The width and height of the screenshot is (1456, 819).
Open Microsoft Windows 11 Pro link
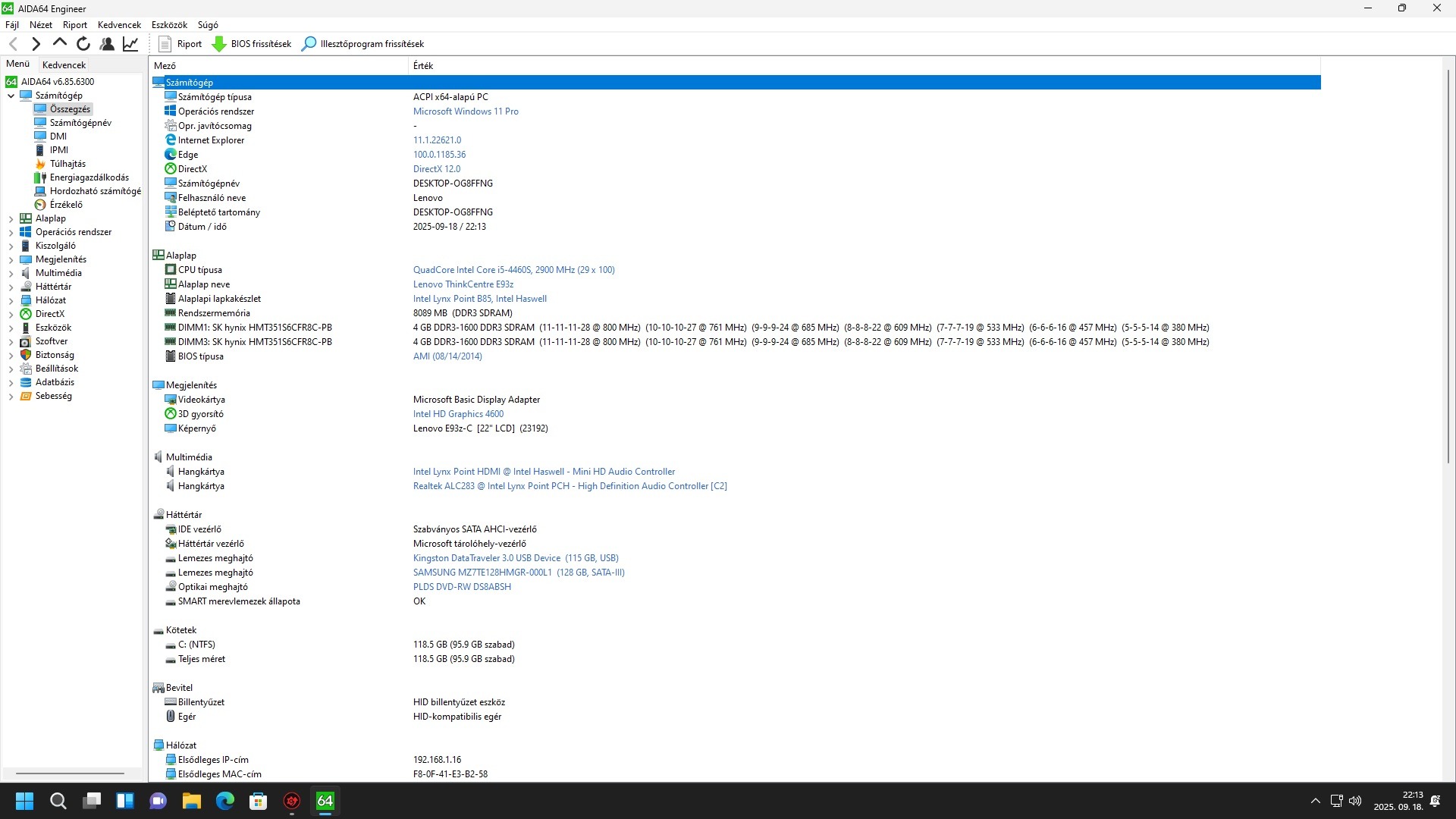[x=466, y=111]
